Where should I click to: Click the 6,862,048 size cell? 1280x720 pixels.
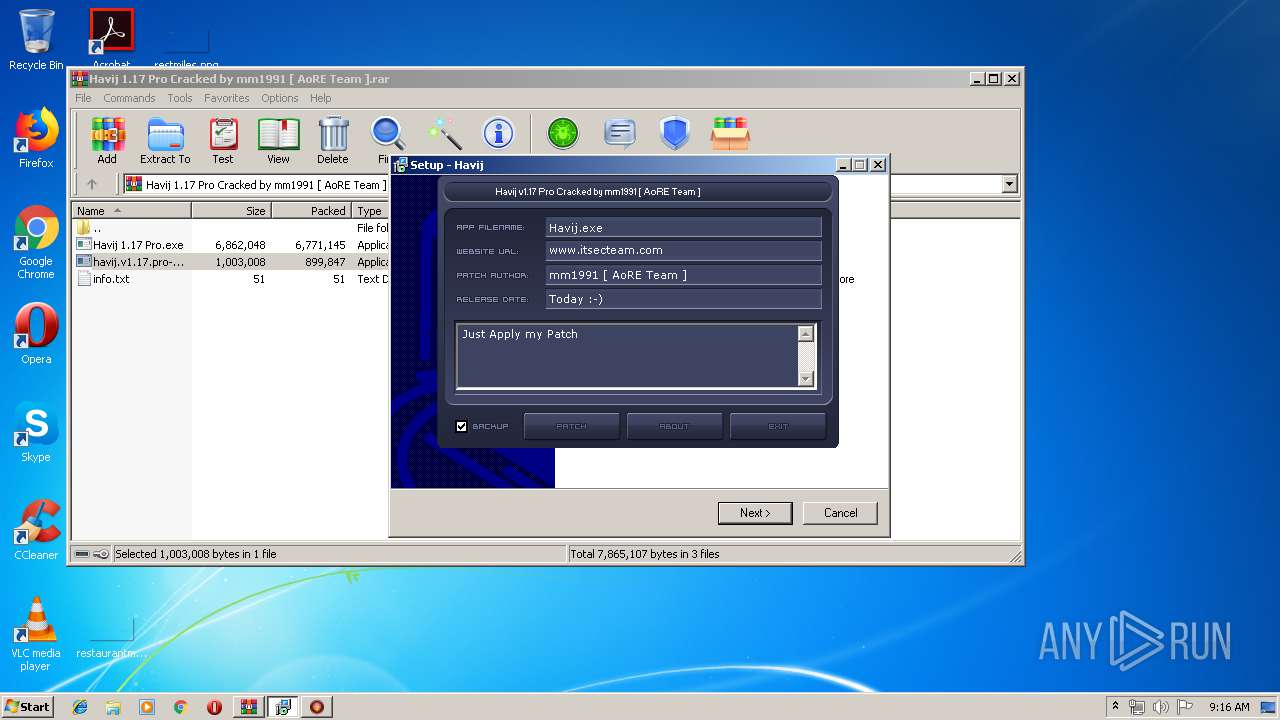coord(240,245)
